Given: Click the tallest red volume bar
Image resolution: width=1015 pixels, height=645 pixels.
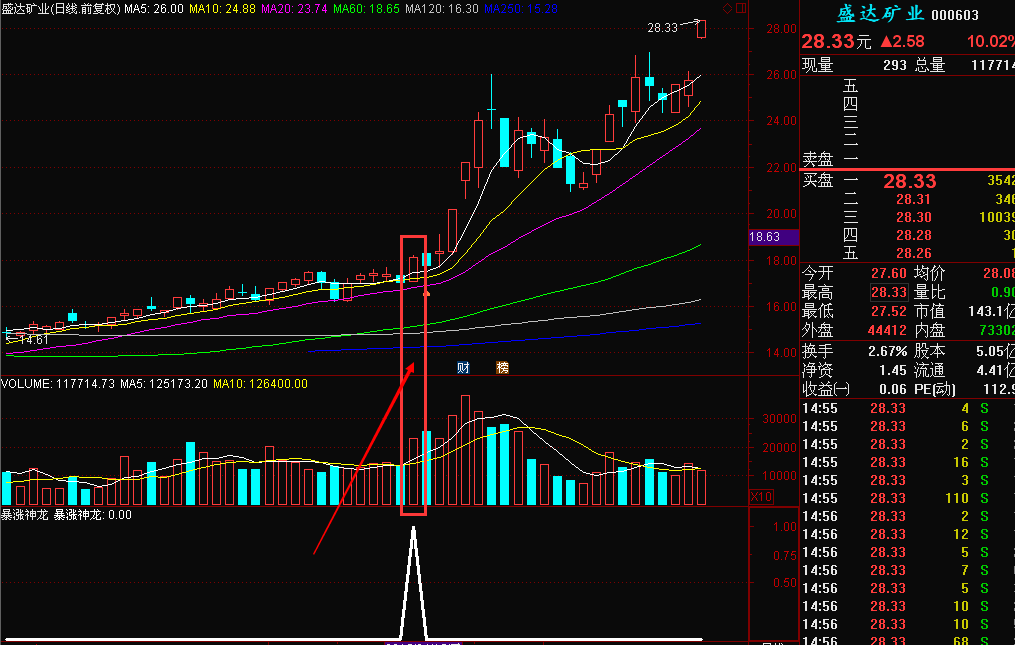Looking at the screenshot, I should (x=465, y=450).
